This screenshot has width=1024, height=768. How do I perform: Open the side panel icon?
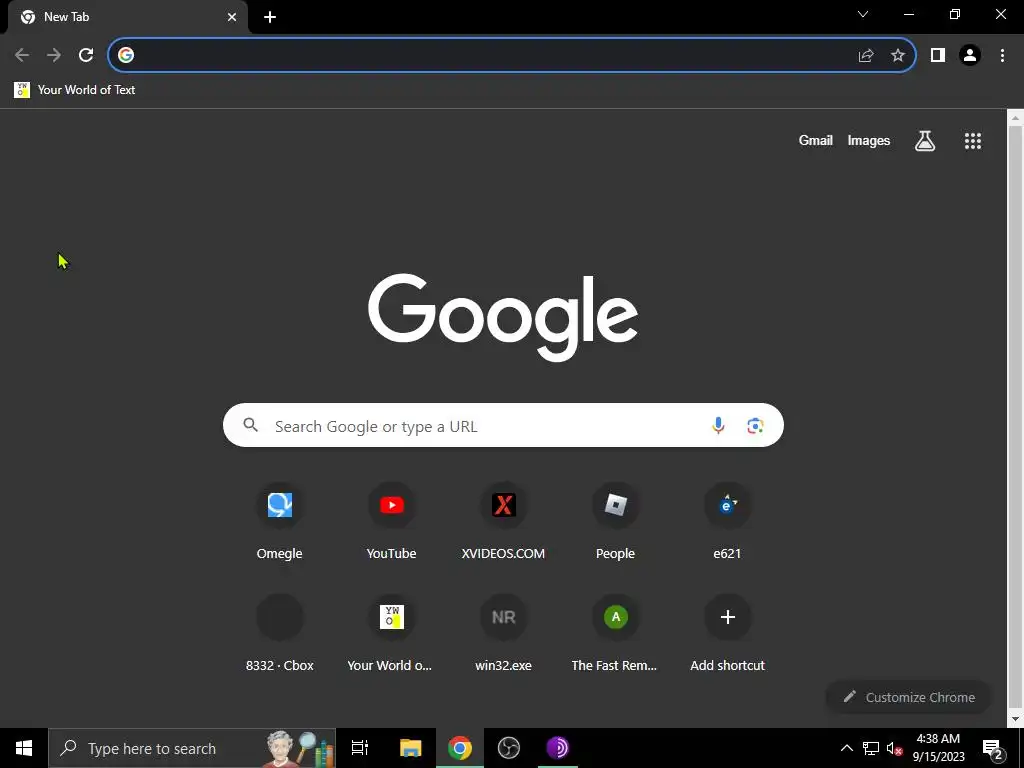point(938,56)
